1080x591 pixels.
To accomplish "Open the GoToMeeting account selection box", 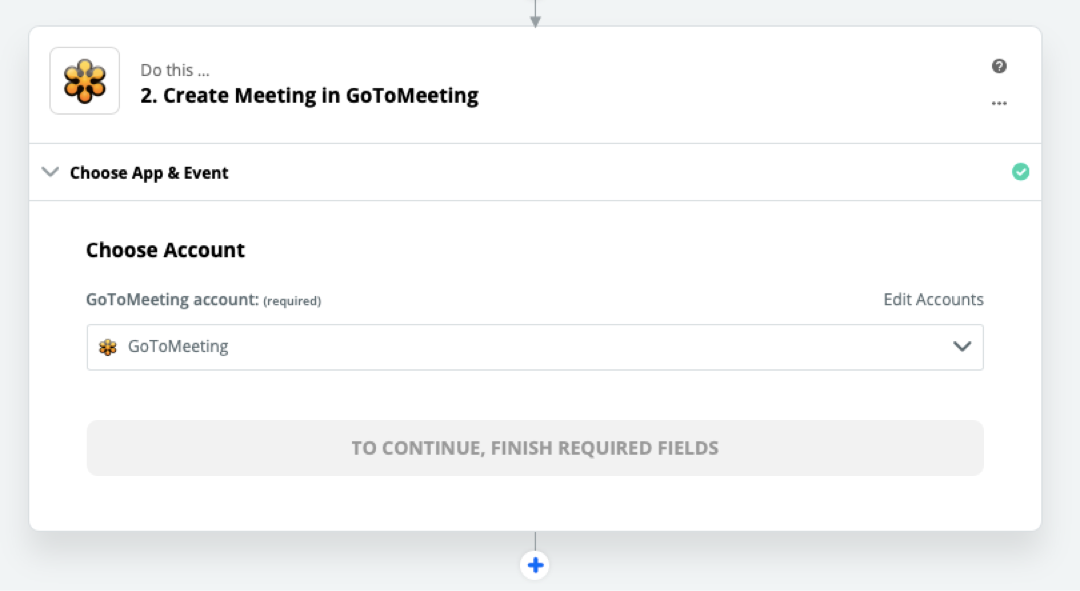I will click(x=535, y=347).
